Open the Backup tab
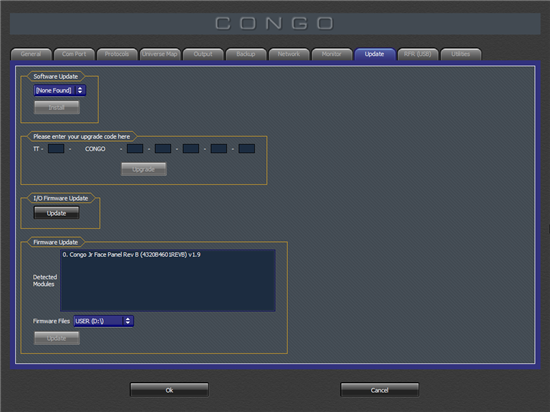The height and width of the screenshot is (412, 550). tap(246, 54)
